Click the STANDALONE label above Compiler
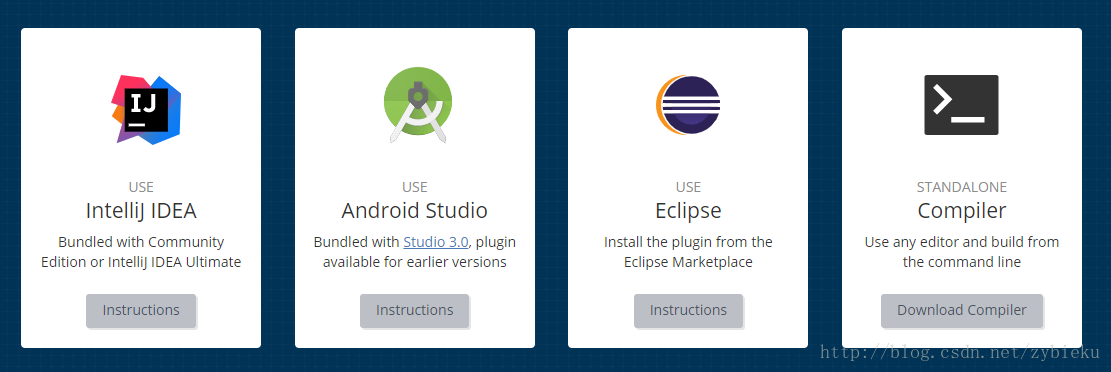The width and height of the screenshot is (1111, 372). [961, 187]
